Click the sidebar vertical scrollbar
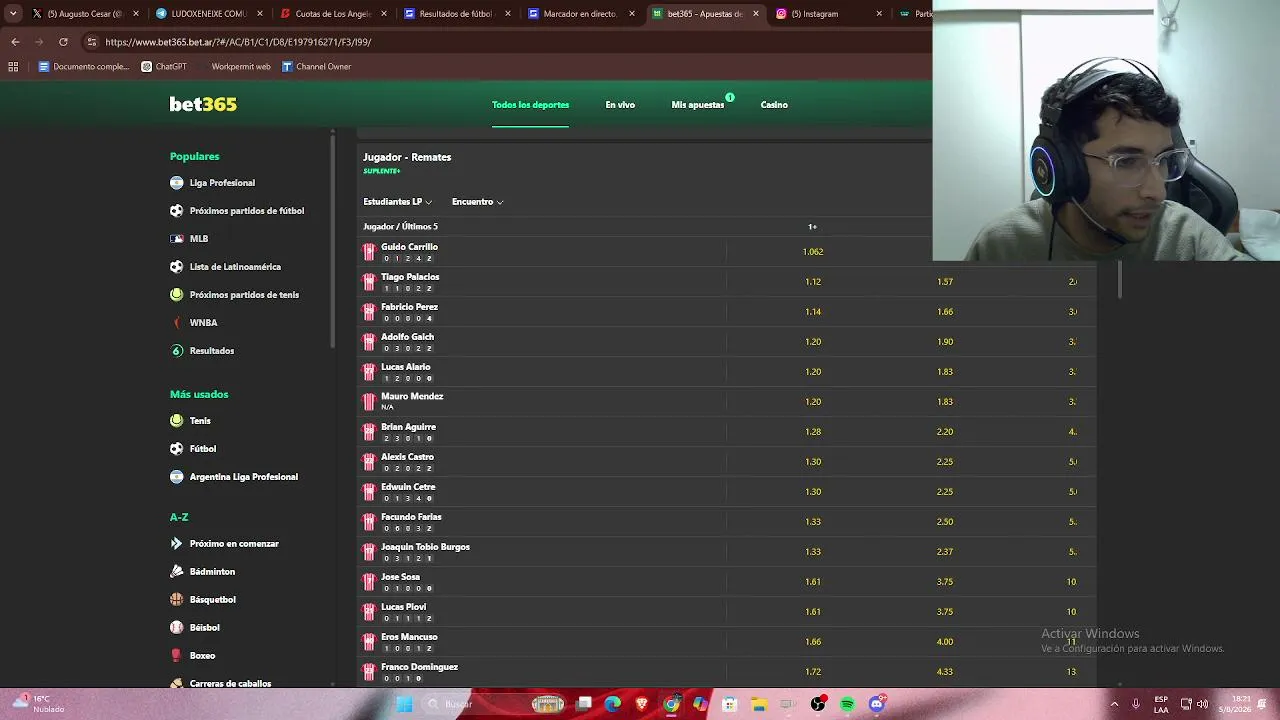 pyautogui.click(x=333, y=240)
